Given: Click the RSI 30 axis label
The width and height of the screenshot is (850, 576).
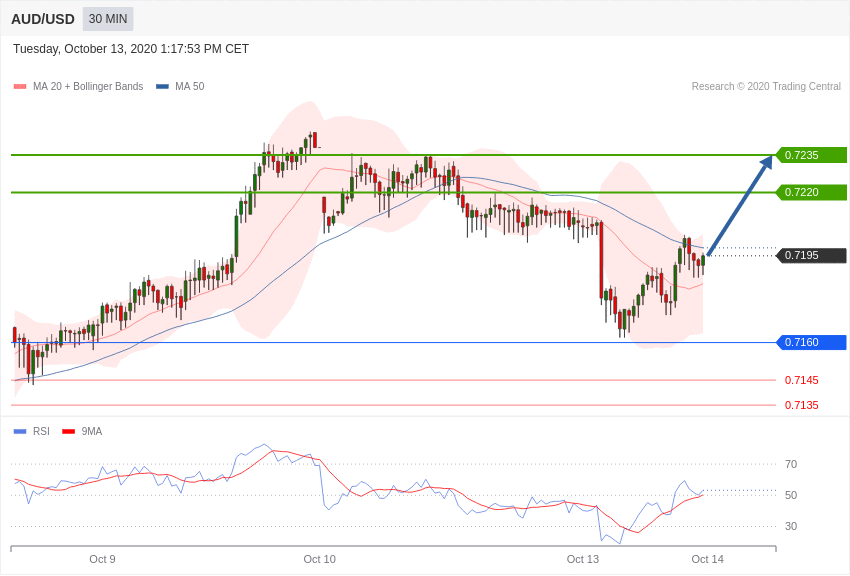Looking at the screenshot, I should [x=791, y=526].
